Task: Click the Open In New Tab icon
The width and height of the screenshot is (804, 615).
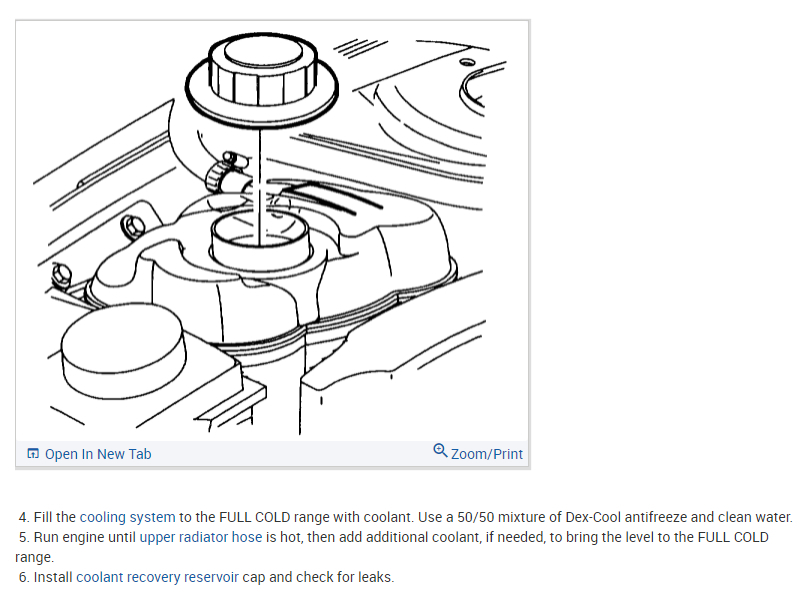Action: tap(33, 453)
